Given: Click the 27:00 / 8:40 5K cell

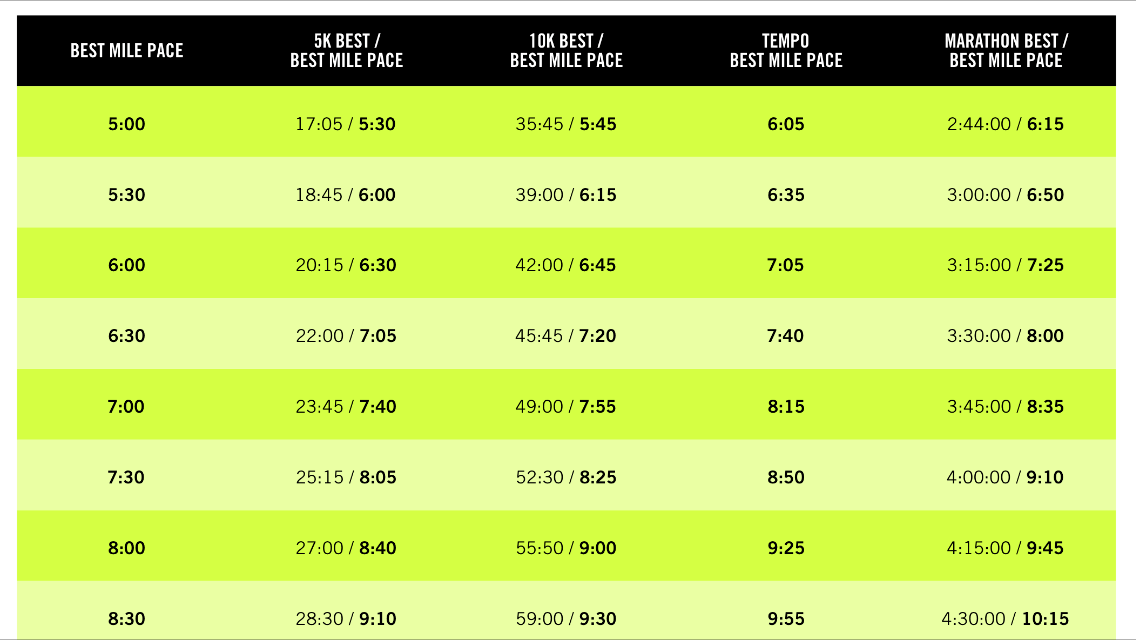Looking at the screenshot, I should [346, 548].
